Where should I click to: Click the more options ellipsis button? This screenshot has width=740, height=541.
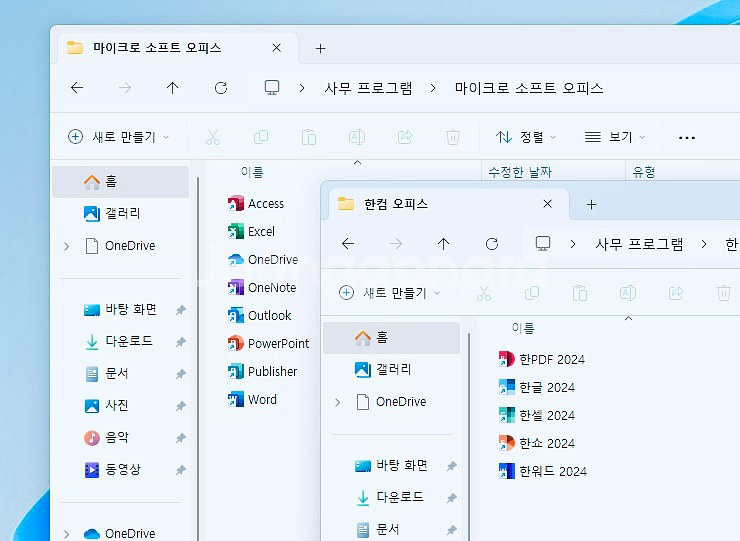(686, 137)
